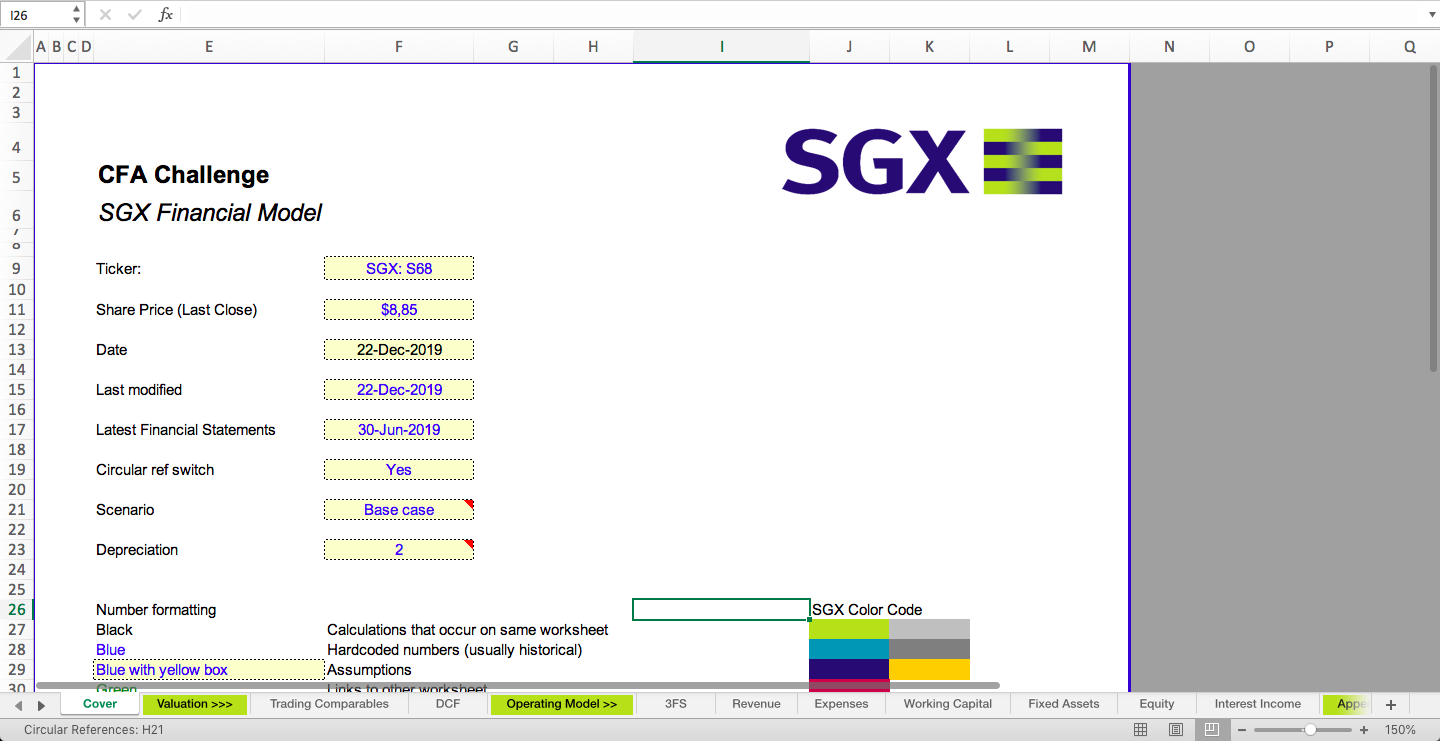Go to Operating Model >> sheet tab
The image size is (1440, 741).
(x=562, y=704)
